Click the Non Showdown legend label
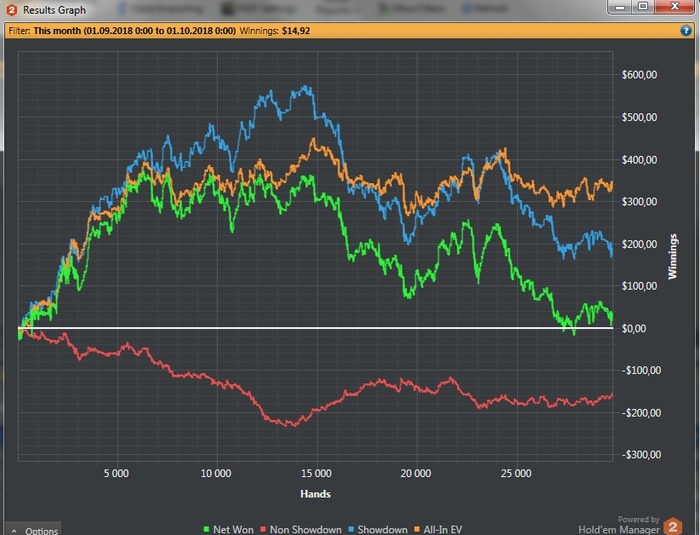This screenshot has height=535, width=700. [305, 530]
